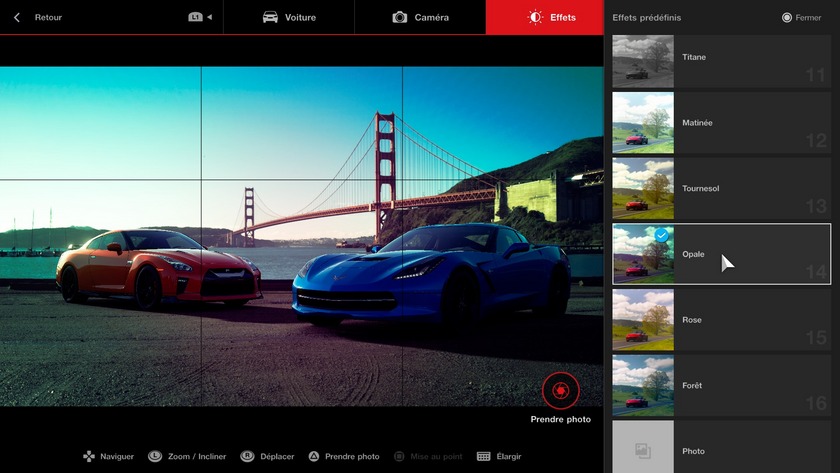Choose the Titane preset

[x=722, y=62]
